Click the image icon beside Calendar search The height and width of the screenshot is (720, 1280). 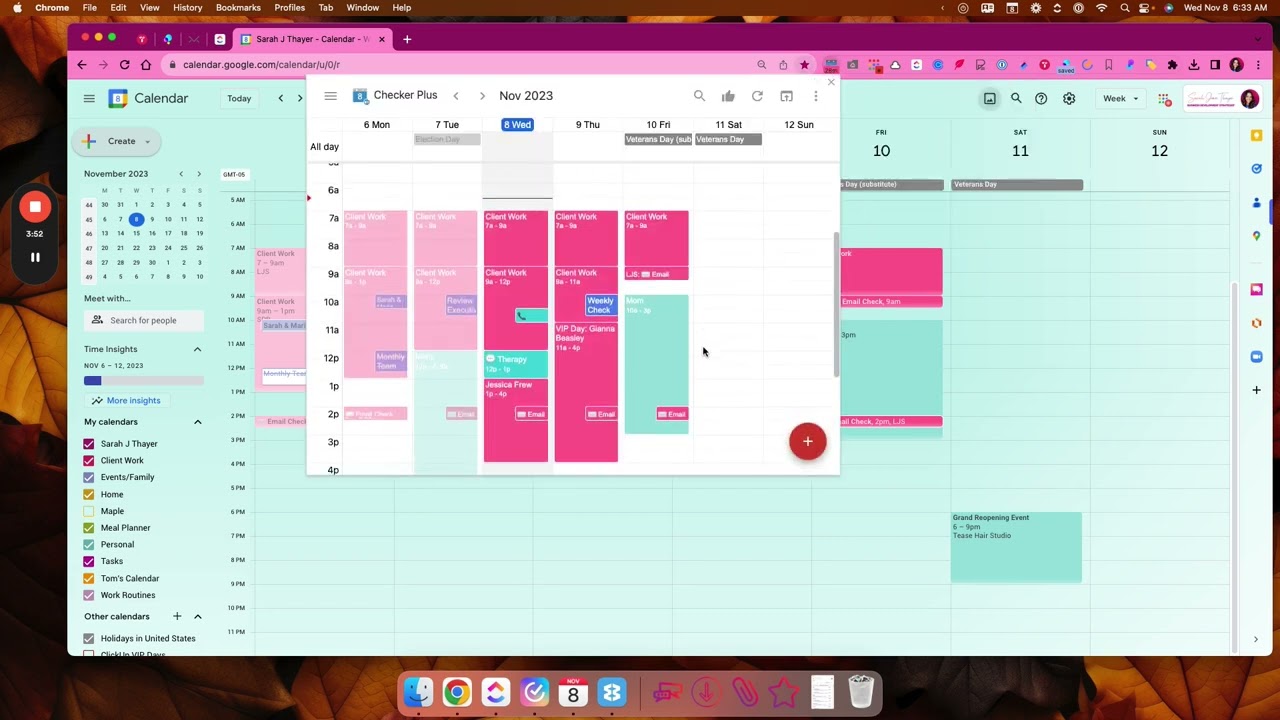tap(989, 98)
